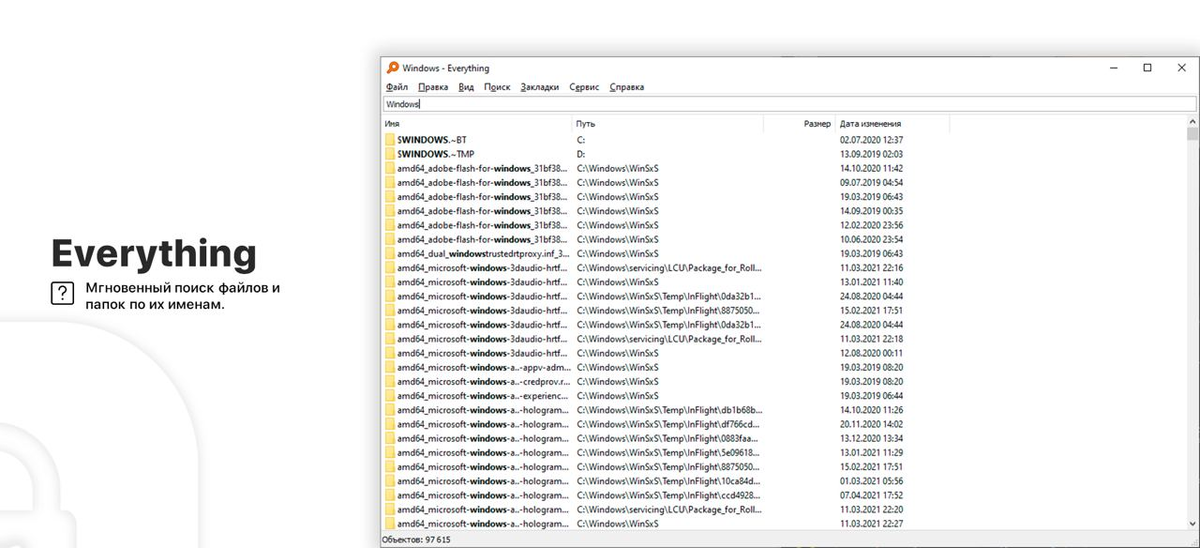Click folder icon in row dated 10.06.2020 23:54
Viewport: 1200px width, 548px height.
point(390,240)
